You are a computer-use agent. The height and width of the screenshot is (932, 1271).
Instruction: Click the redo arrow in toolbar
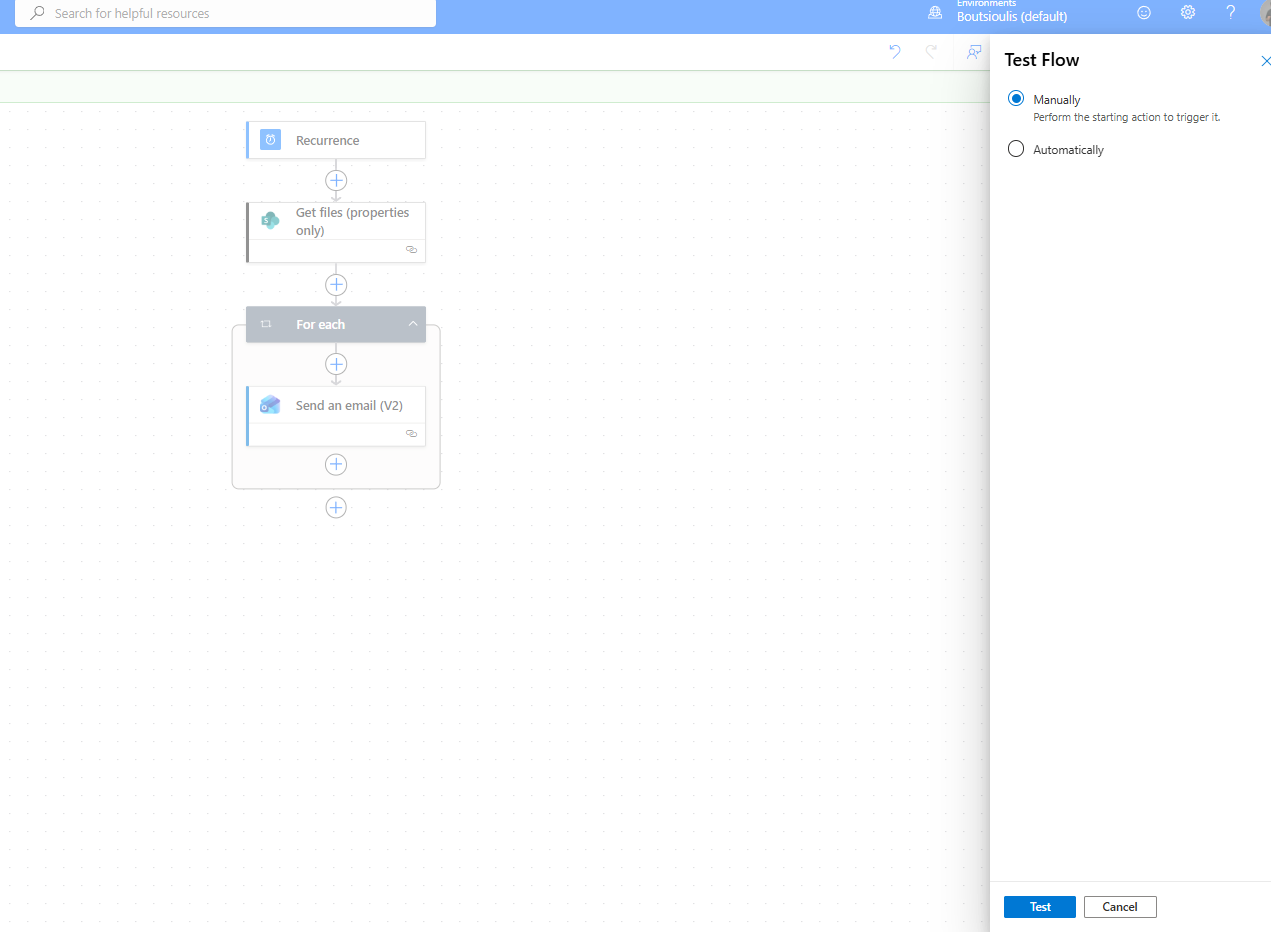[x=931, y=52]
